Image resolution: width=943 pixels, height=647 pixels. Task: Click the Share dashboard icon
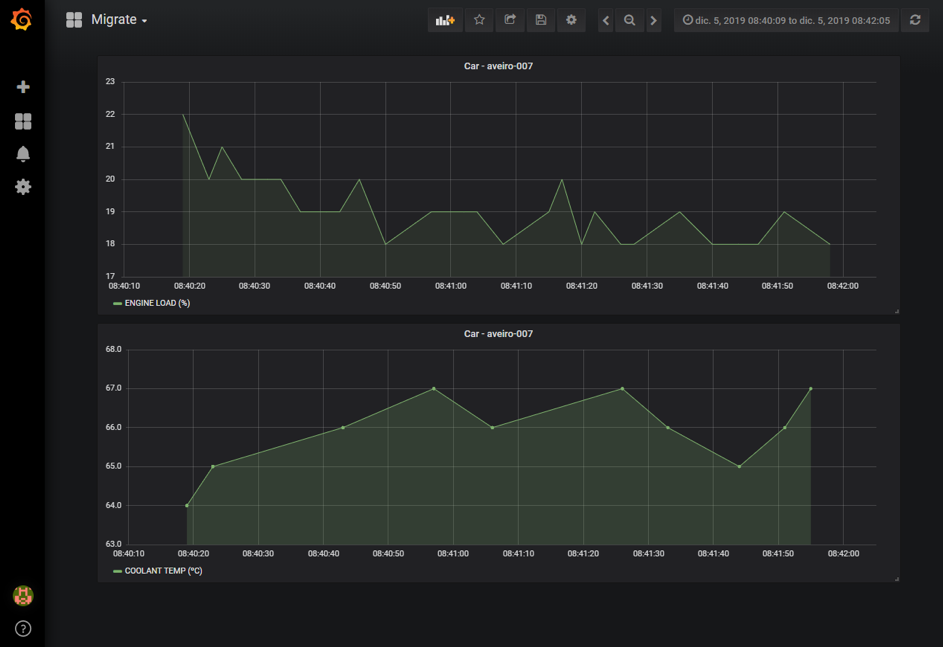click(x=510, y=20)
